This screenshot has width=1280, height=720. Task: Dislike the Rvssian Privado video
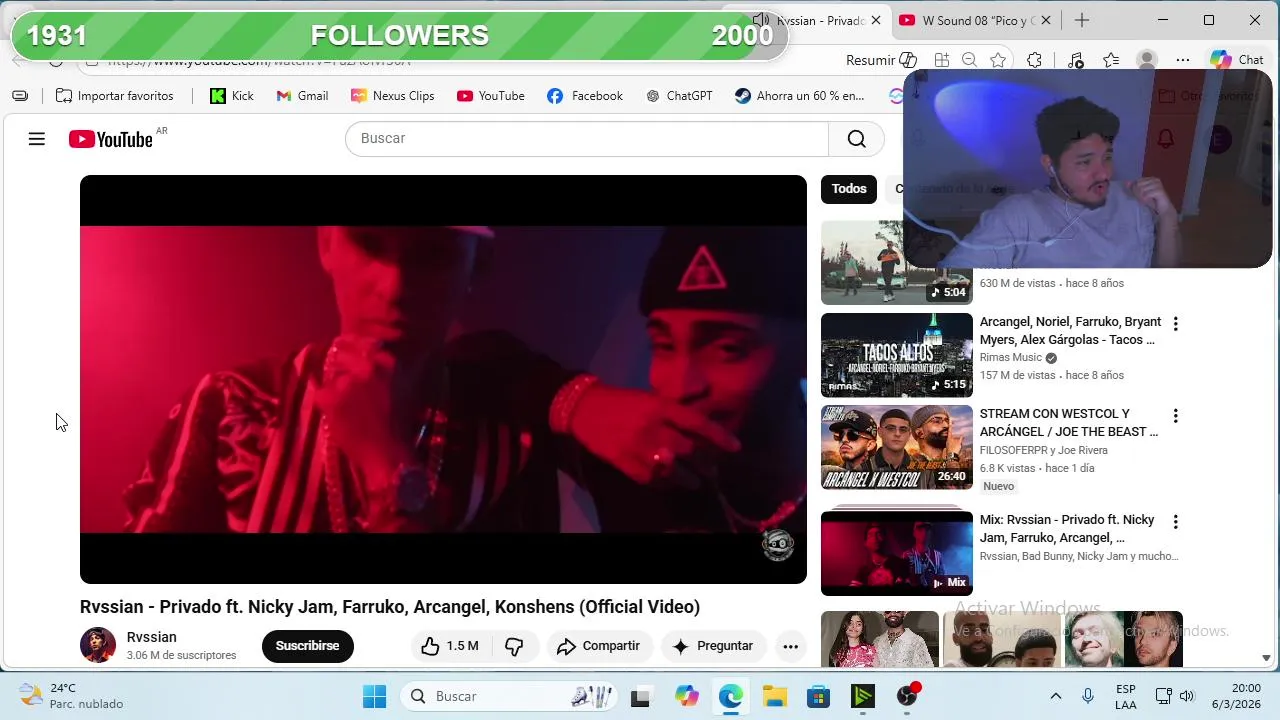point(514,646)
